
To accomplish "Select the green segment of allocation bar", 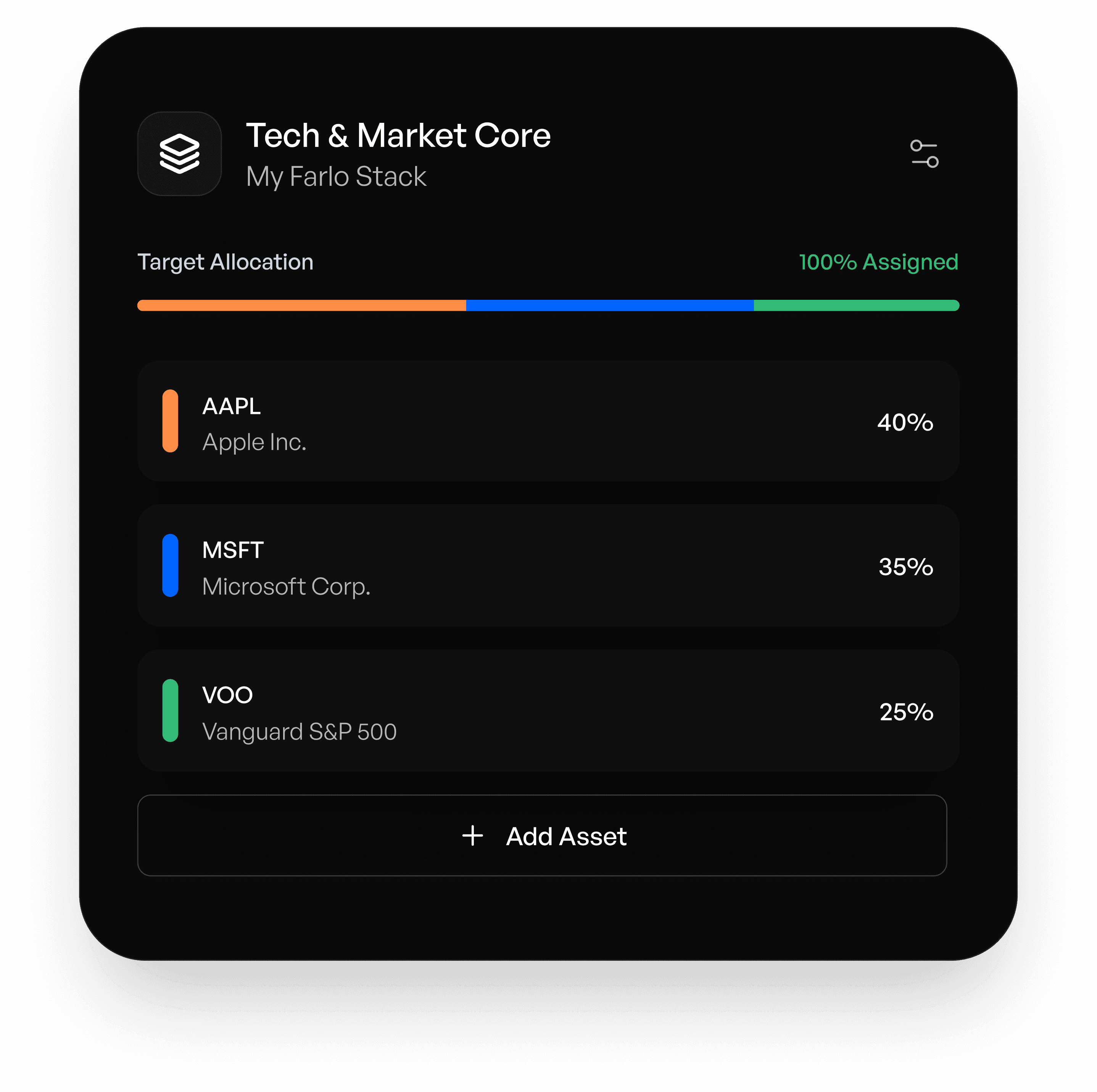I will pyautogui.click(x=857, y=306).
